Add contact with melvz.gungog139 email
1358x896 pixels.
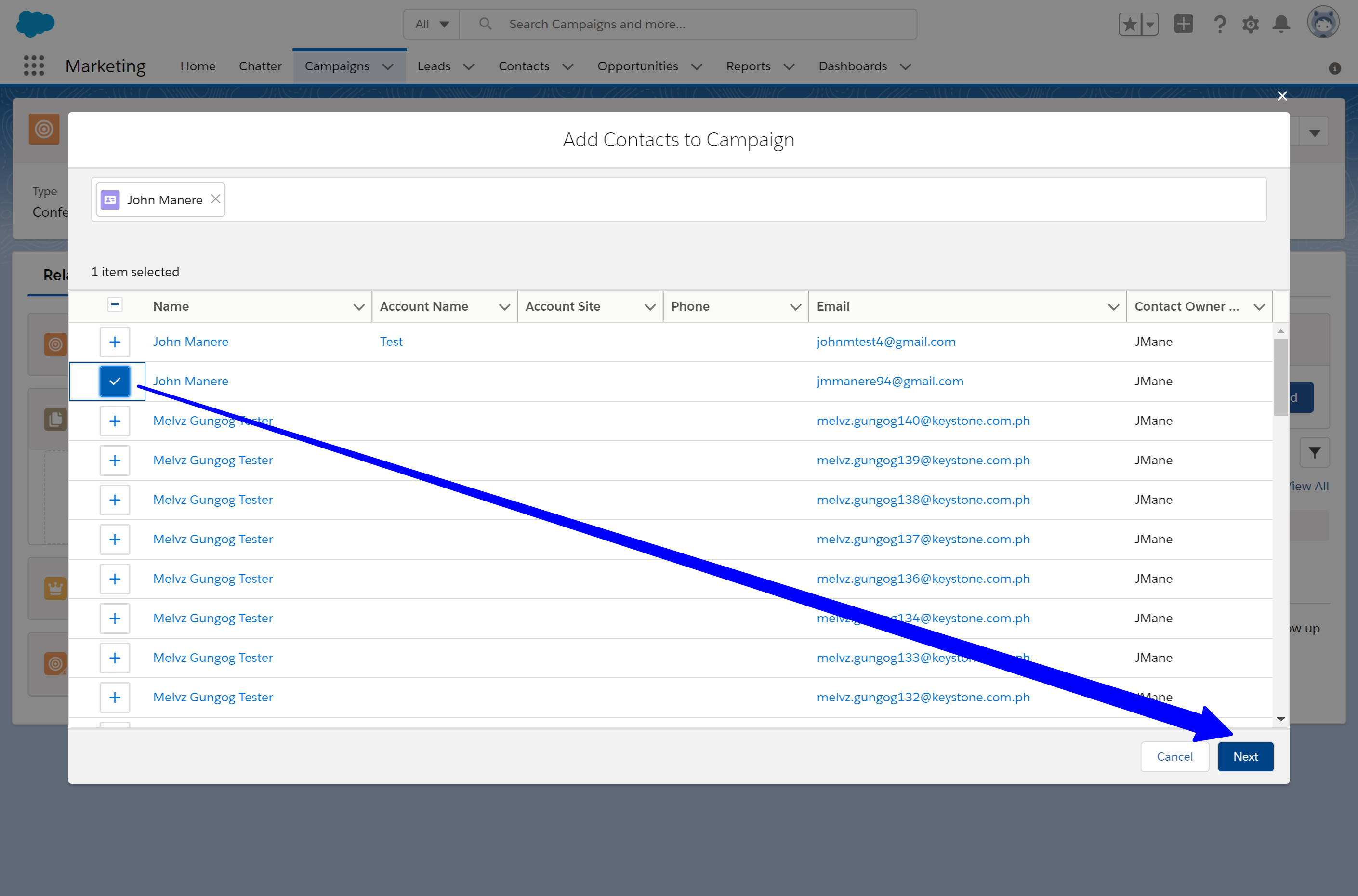(x=115, y=460)
